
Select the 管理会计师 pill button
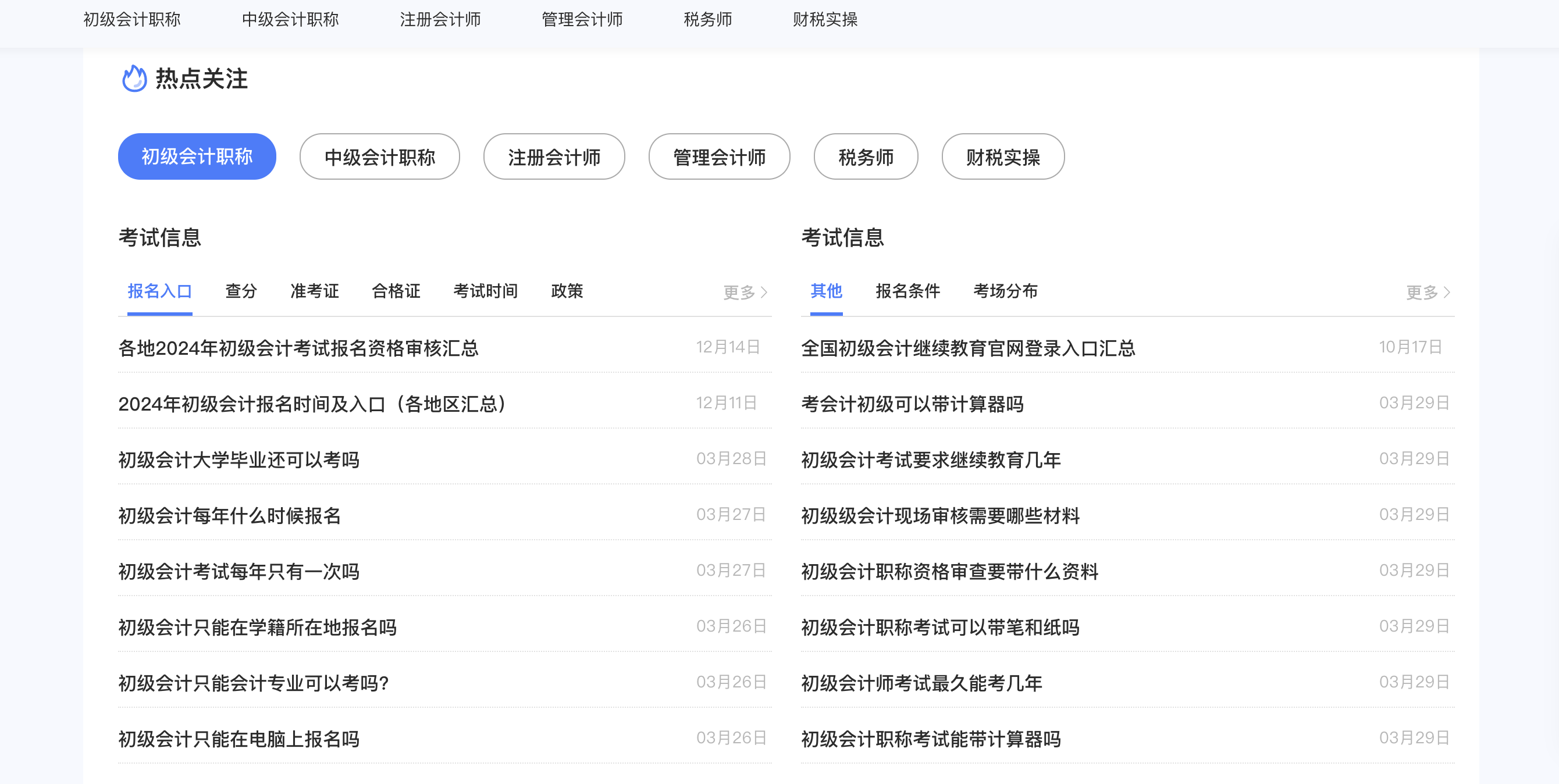[x=720, y=156]
